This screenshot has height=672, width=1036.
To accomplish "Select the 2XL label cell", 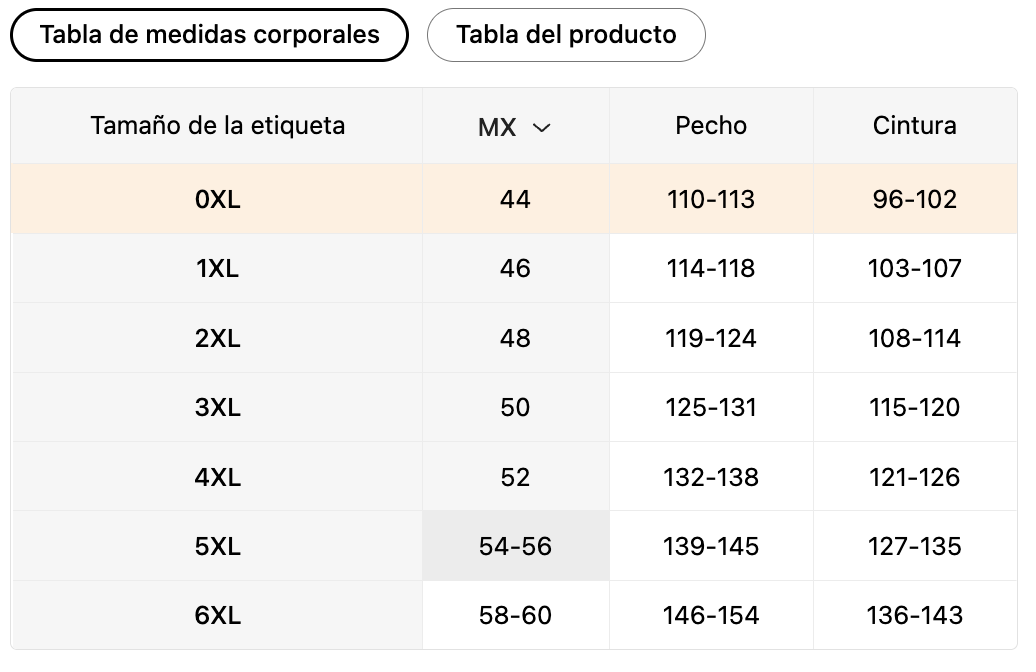I will coord(217,339).
